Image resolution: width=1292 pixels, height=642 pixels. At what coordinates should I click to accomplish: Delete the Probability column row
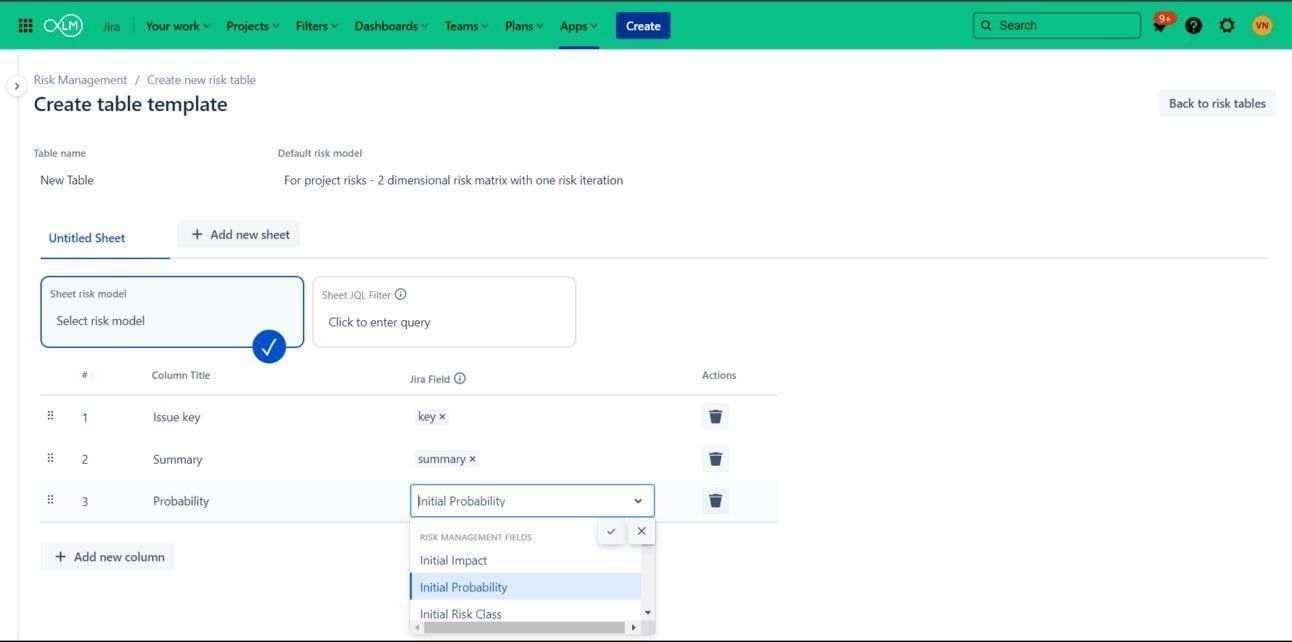tap(715, 501)
